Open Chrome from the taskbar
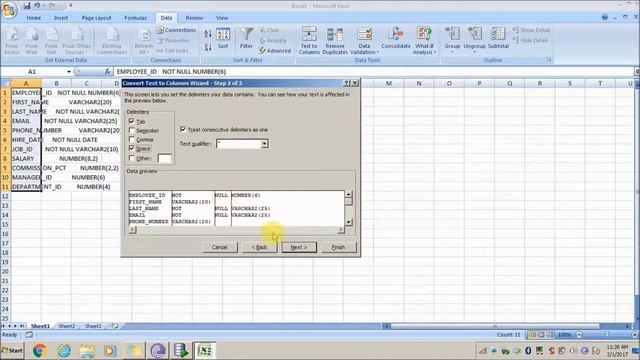This screenshot has height=360, width=640. 40,350
